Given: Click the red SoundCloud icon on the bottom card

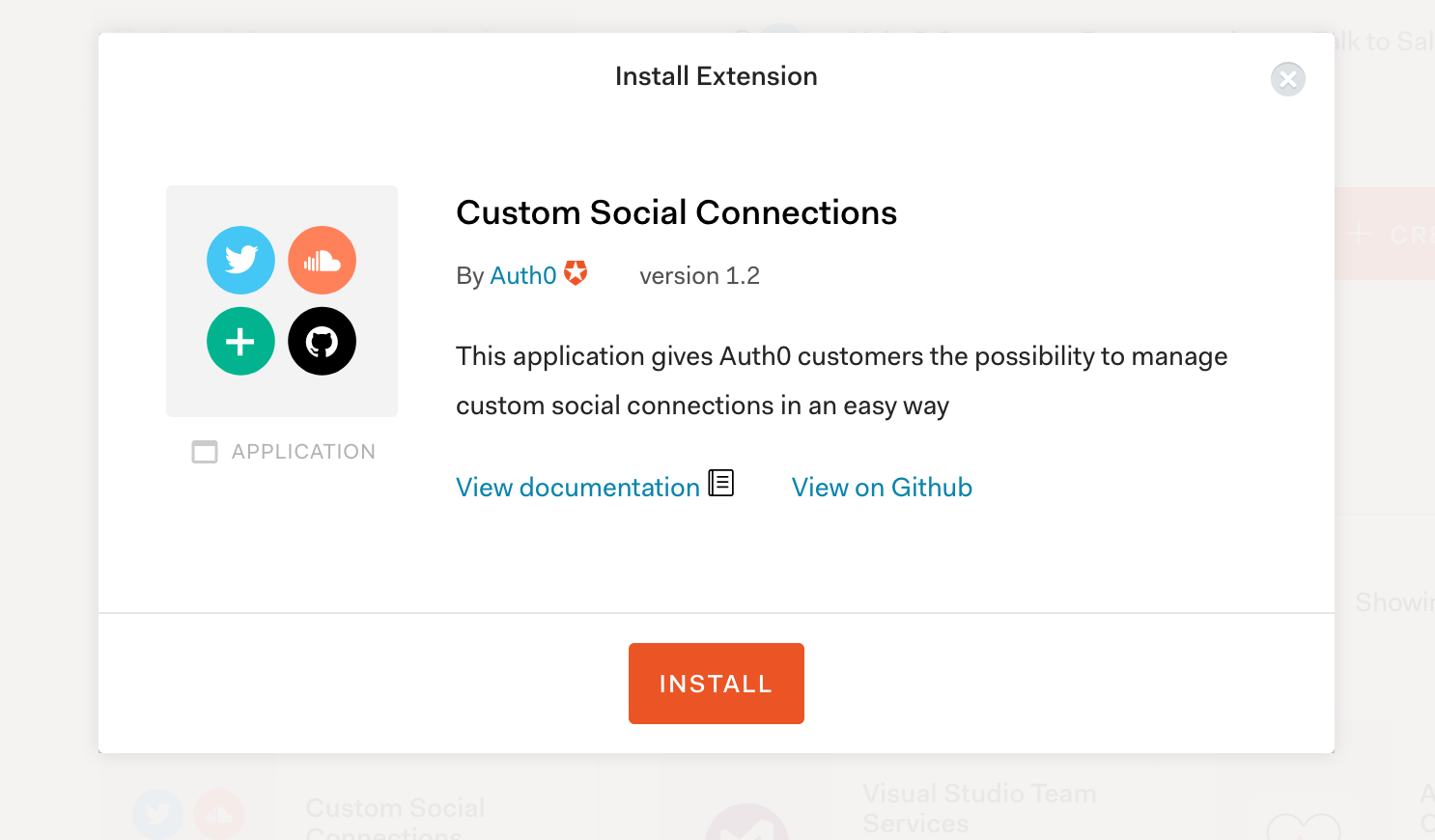Looking at the screenshot, I should (x=219, y=814).
